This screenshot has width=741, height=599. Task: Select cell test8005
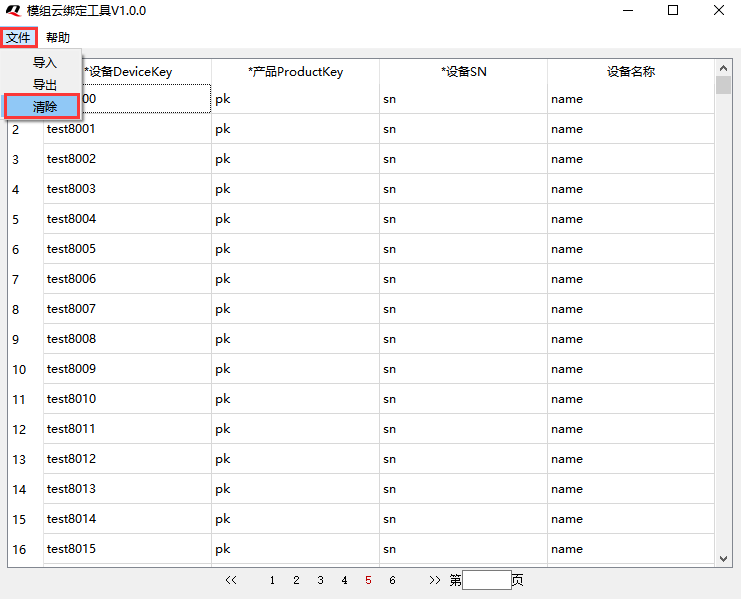(x=128, y=249)
